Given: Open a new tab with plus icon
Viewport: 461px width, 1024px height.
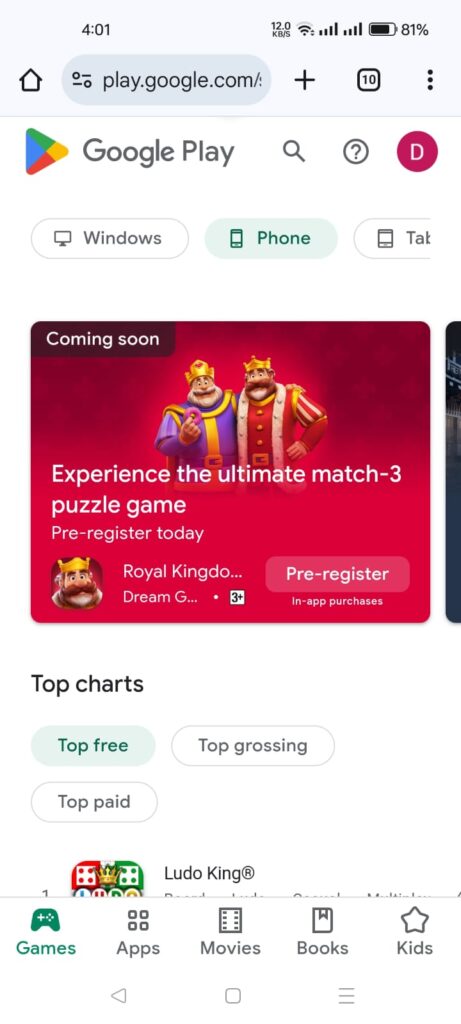Looking at the screenshot, I should click(304, 80).
